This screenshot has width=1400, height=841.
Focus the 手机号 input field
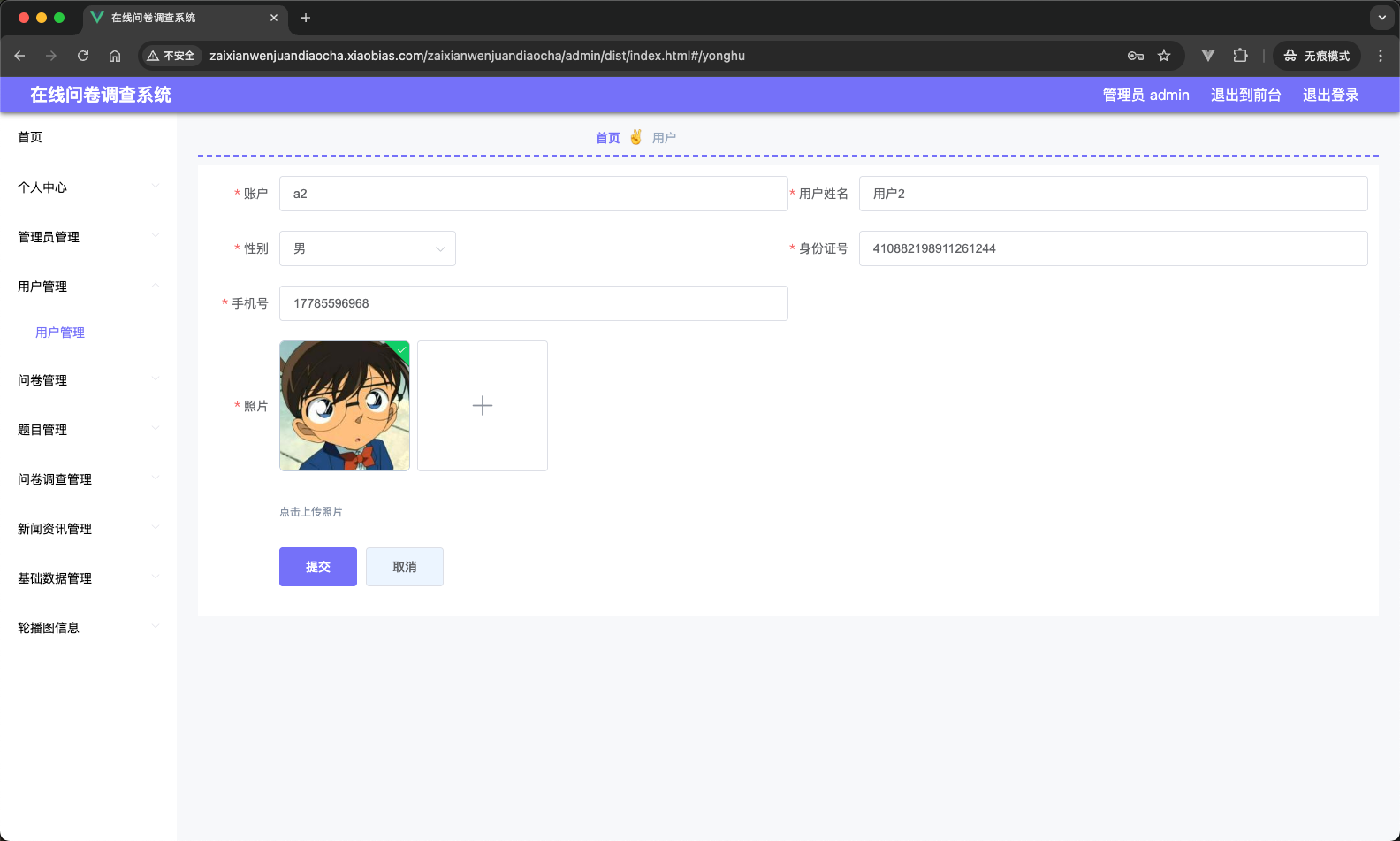pyautogui.click(x=534, y=303)
